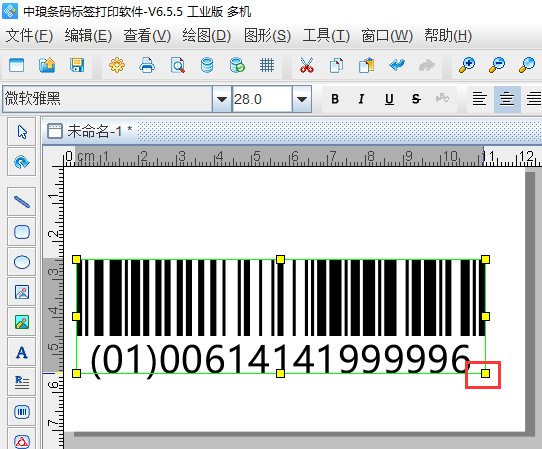Open the 帮助(H) menu
The width and height of the screenshot is (542, 449).
(448, 36)
